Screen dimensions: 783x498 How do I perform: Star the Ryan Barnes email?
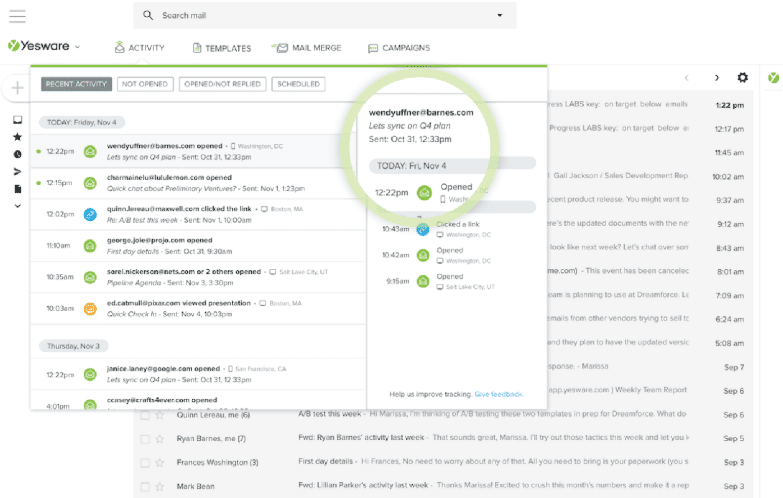(159, 438)
